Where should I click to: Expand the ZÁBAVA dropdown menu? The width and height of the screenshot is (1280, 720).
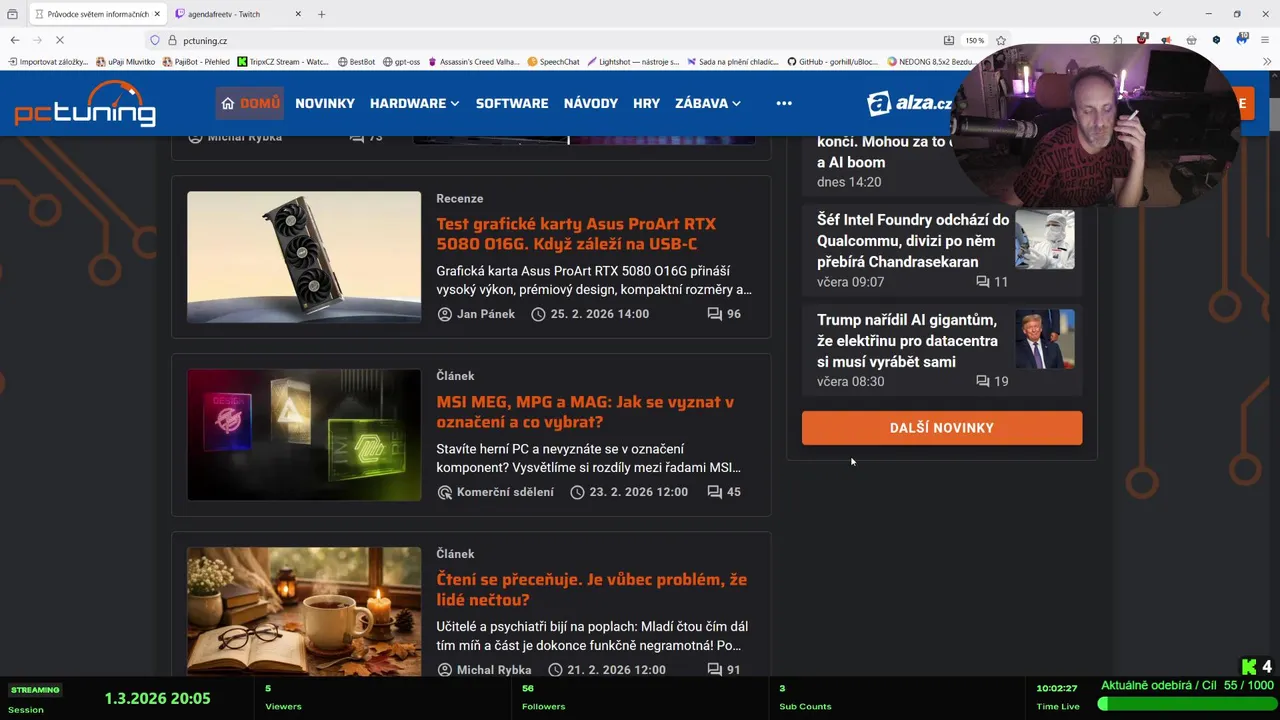coord(708,103)
